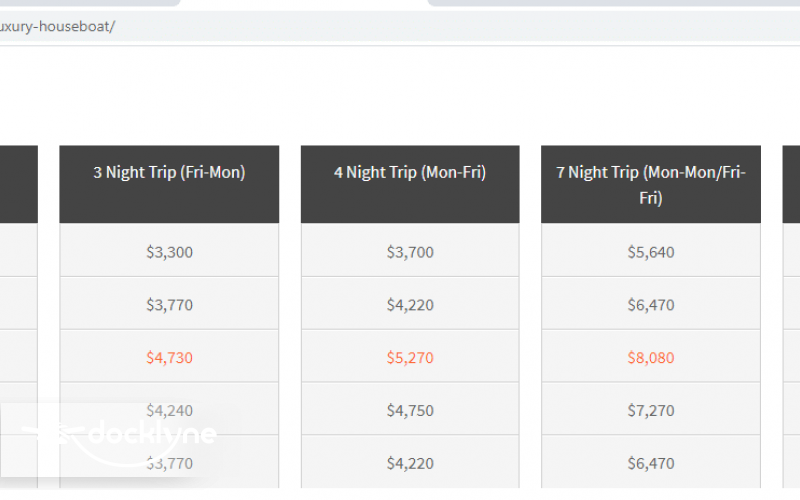Click the $6,470 directly below $5,640
This screenshot has width=800, height=500.
click(651, 305)
